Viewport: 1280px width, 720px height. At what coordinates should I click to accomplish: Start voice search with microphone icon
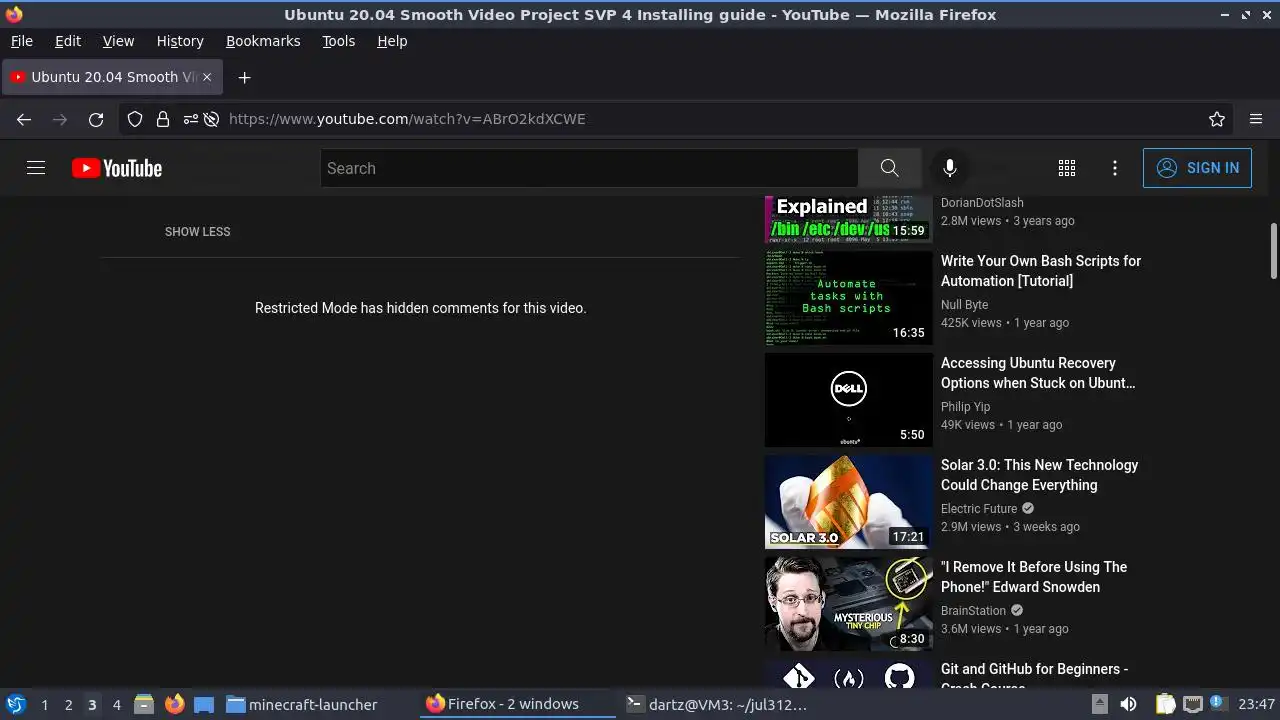[950, 168]
